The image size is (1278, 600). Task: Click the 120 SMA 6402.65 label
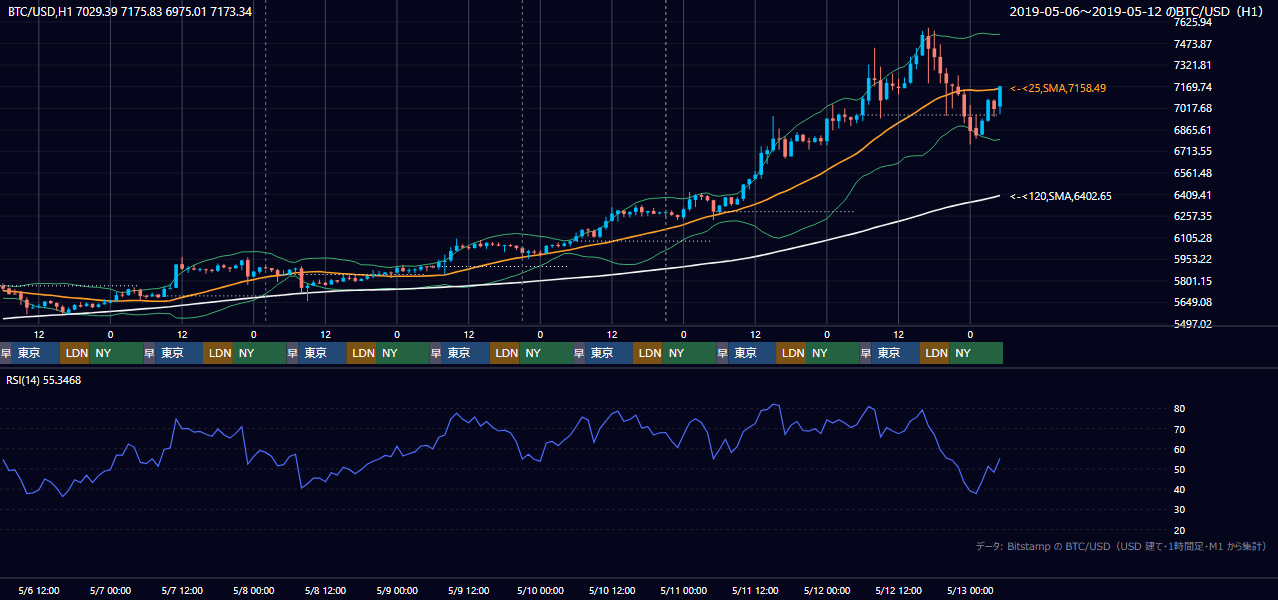tap(1061, 196)
